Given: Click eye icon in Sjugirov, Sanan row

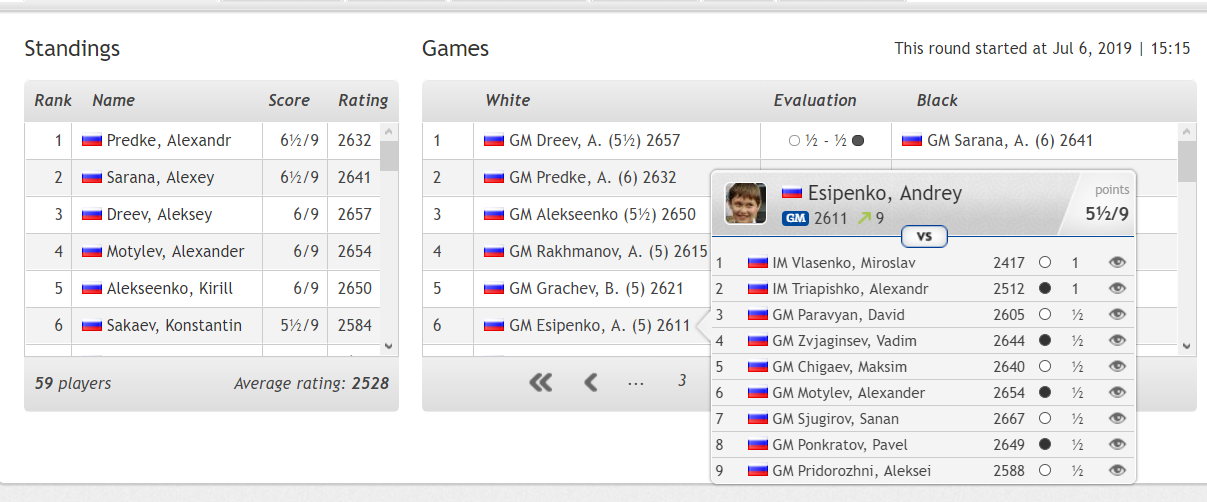Looking at the screenshot, I should tap(1118, 419).
